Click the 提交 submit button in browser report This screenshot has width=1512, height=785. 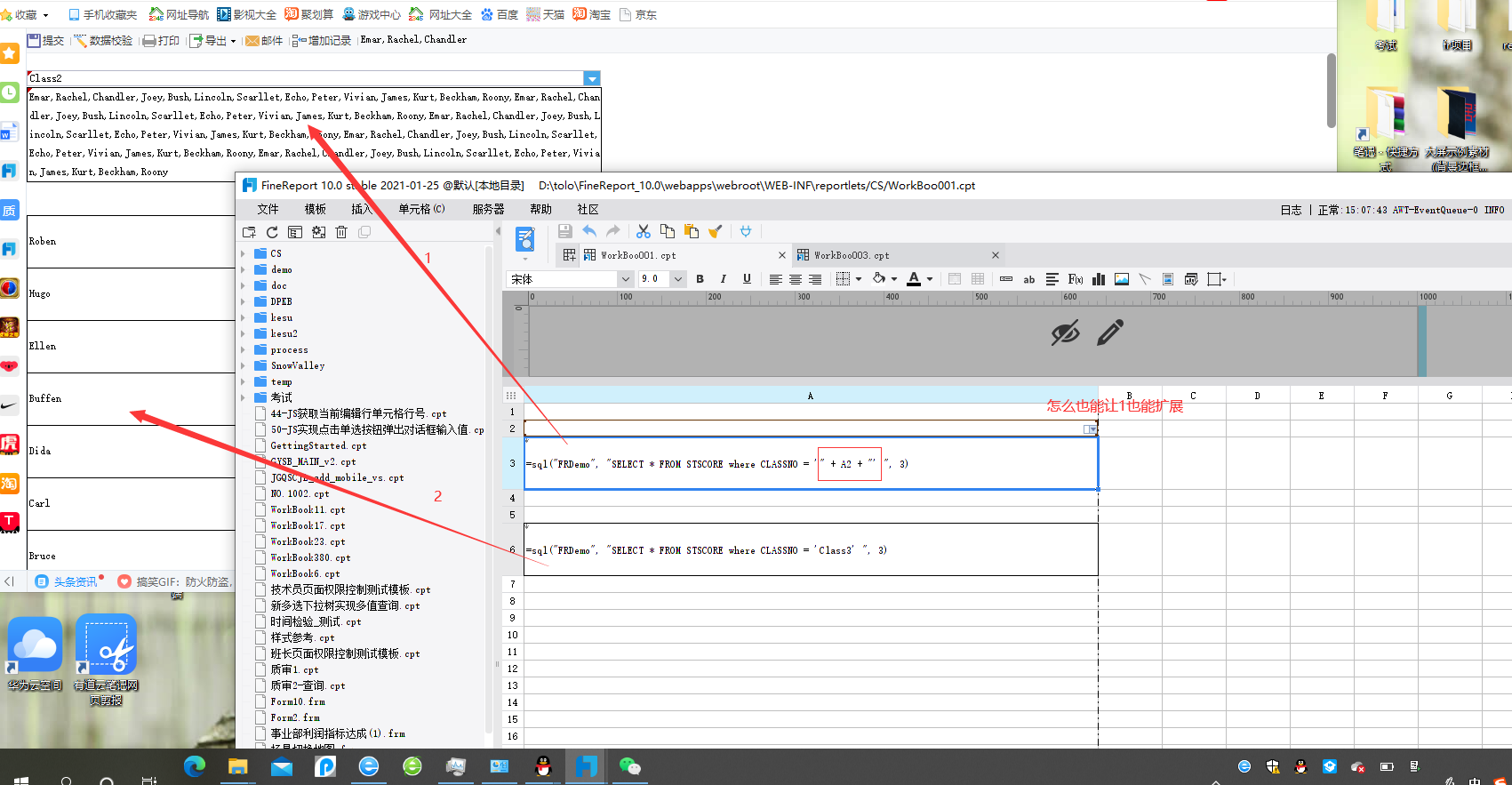click(46, 40)
